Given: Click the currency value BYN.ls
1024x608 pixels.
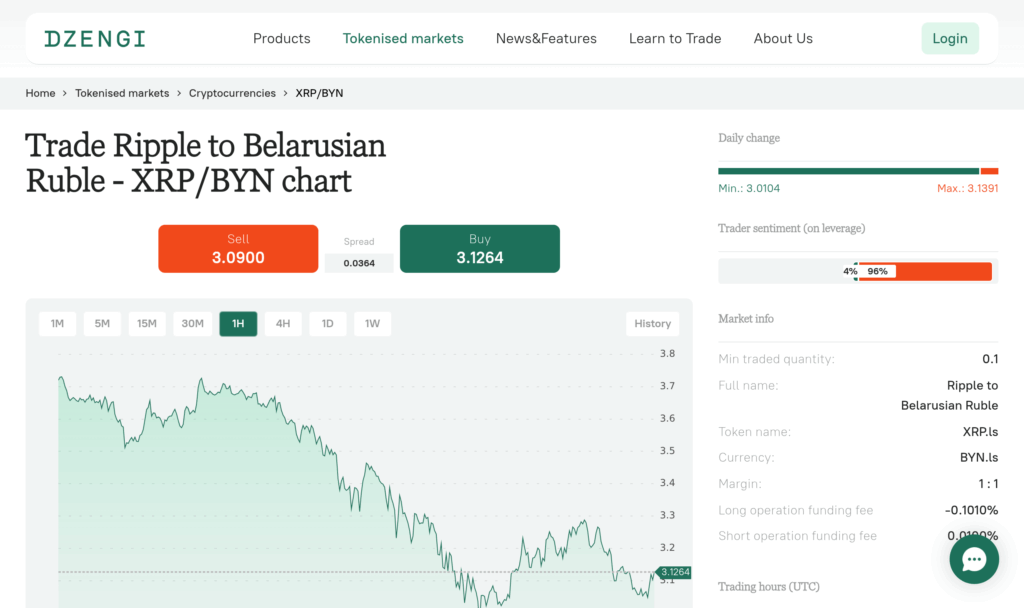Looking at the screenshot, I should click(x=979, y=457).
